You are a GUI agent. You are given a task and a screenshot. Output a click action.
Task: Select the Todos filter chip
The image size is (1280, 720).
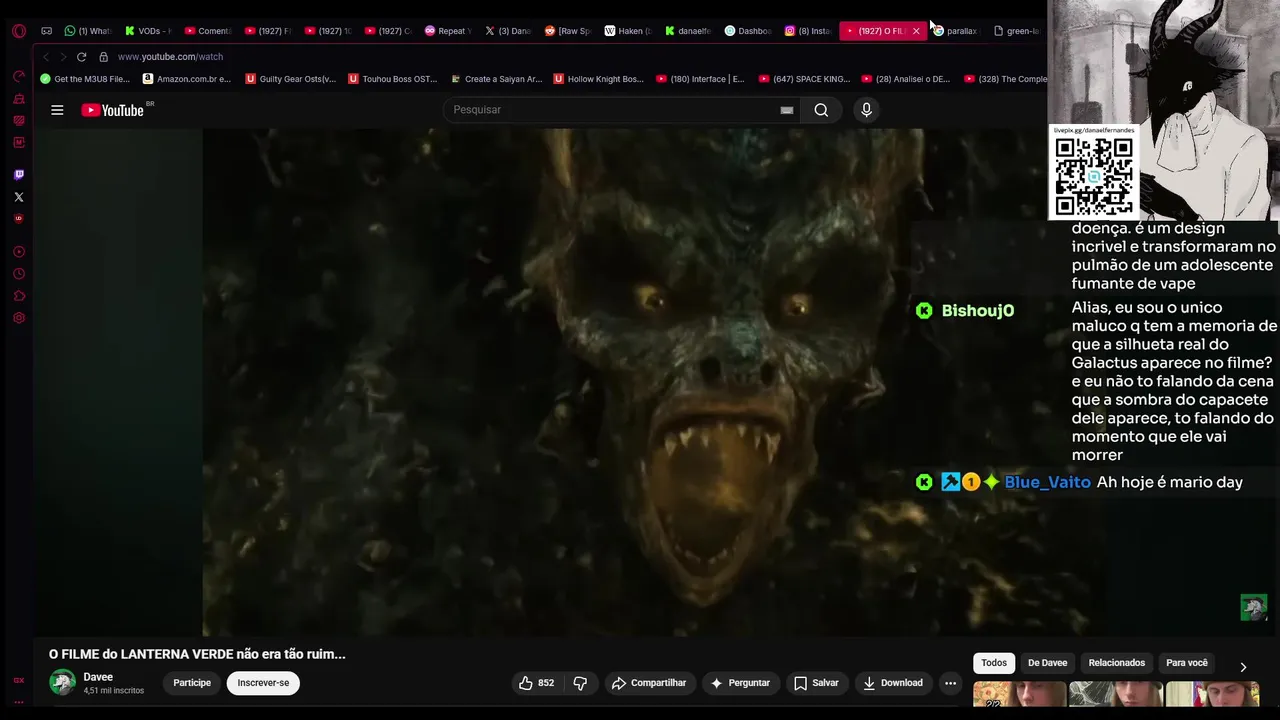994,663
